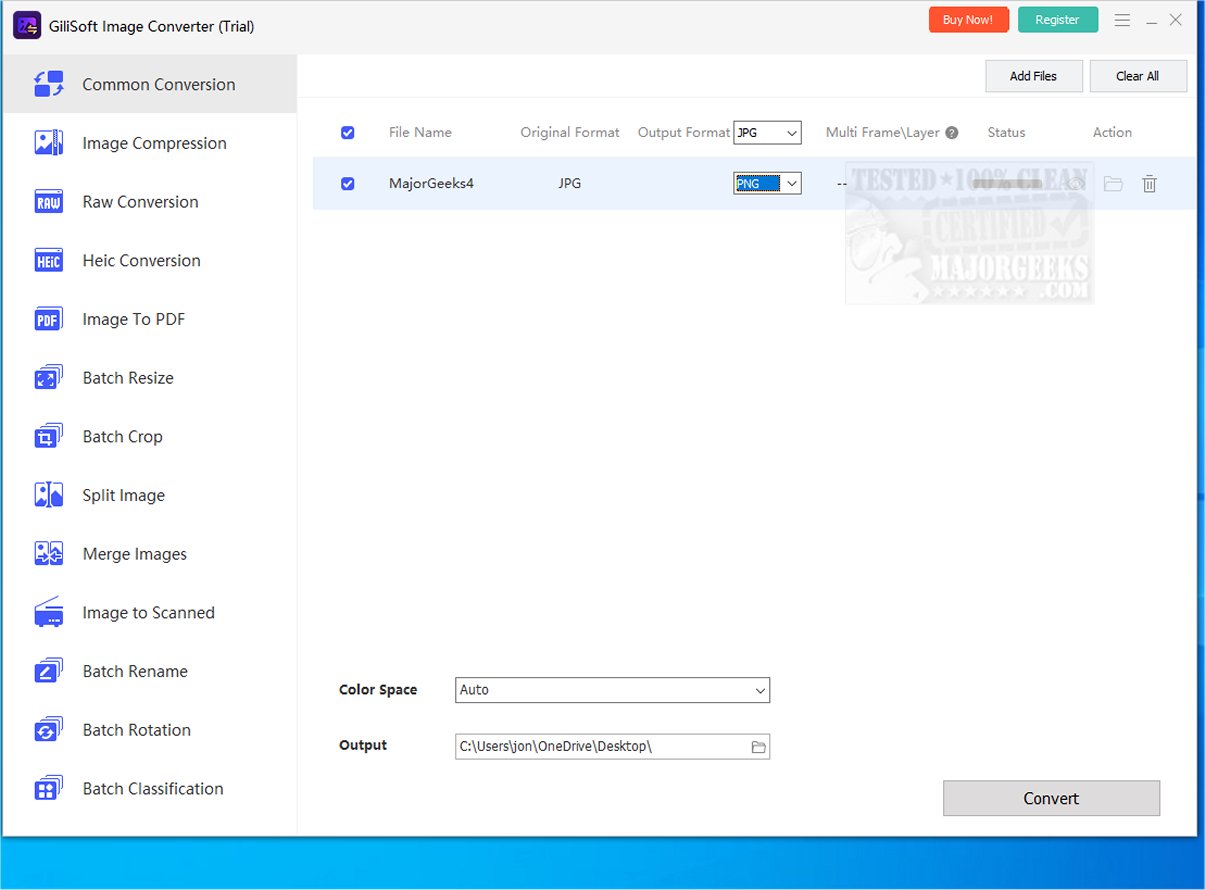This screenshot has height=890, width=1205.
Task: Select Common Conversion label in sidebar
Action: point(159,84)
